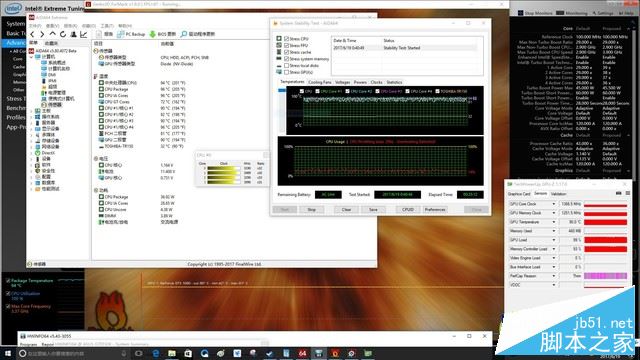
Task: Click PerfCap Reason purple graph bar
Action: point(605,276)
